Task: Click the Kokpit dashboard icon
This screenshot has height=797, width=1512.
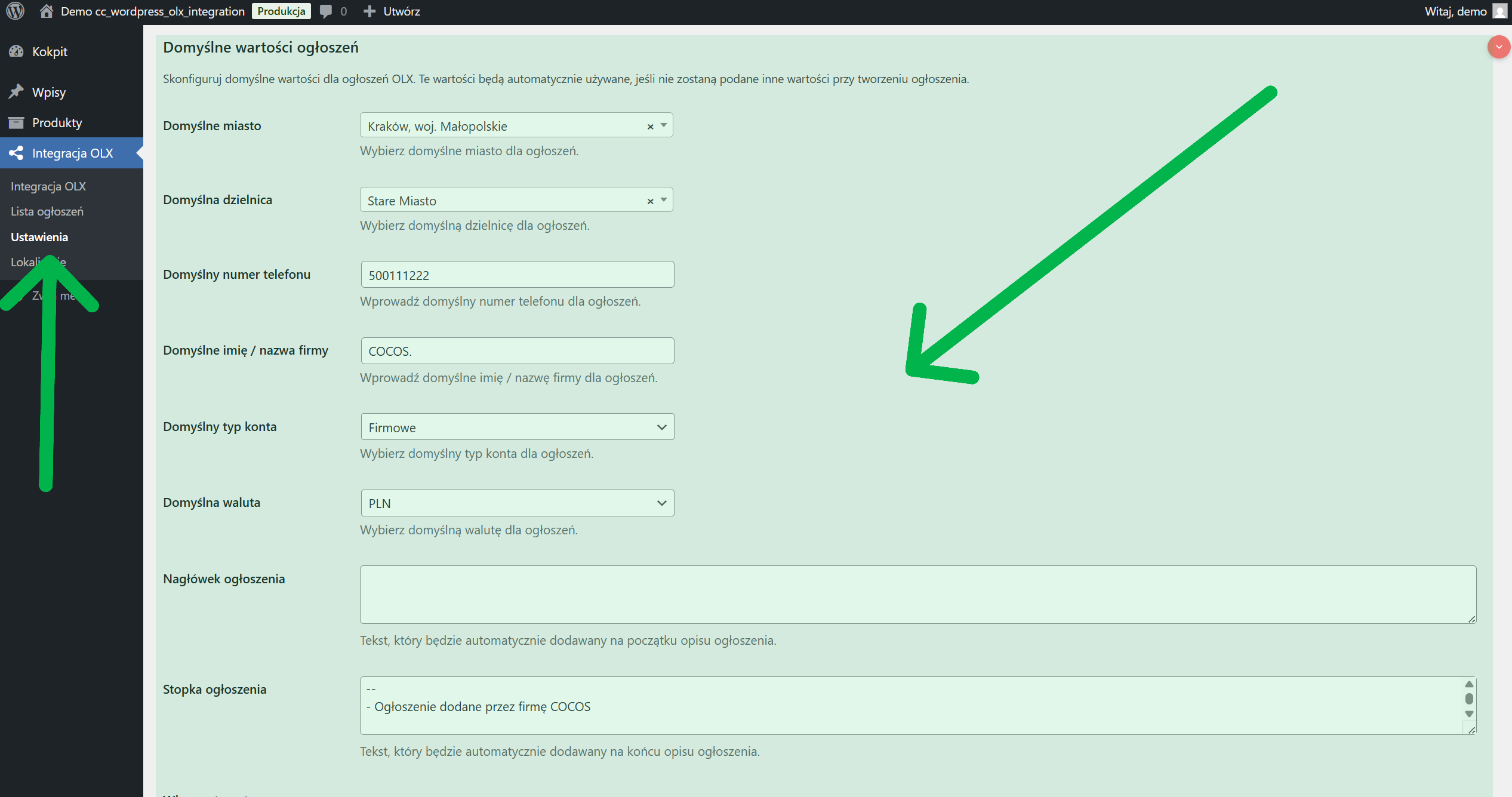Action: [16, 52]
